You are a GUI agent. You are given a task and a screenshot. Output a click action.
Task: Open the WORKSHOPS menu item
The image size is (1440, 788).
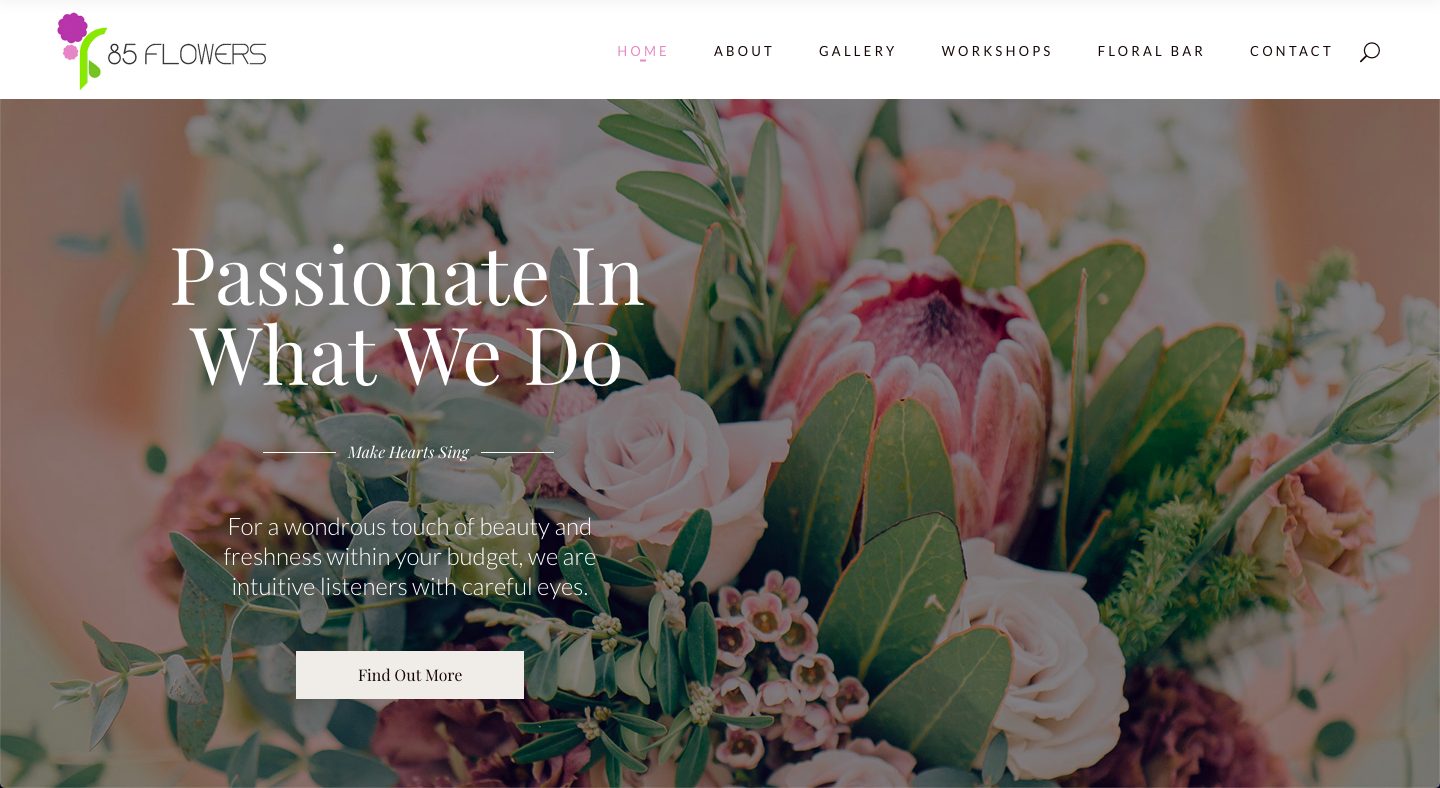tap(997, 51)
